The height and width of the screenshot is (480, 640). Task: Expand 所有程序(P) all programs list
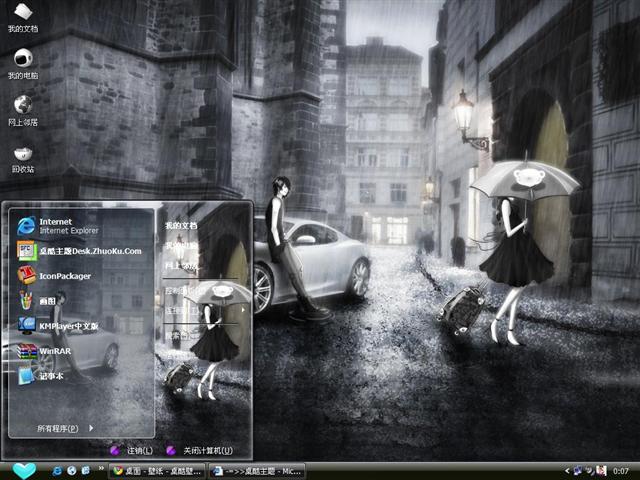tap(65, 428)
